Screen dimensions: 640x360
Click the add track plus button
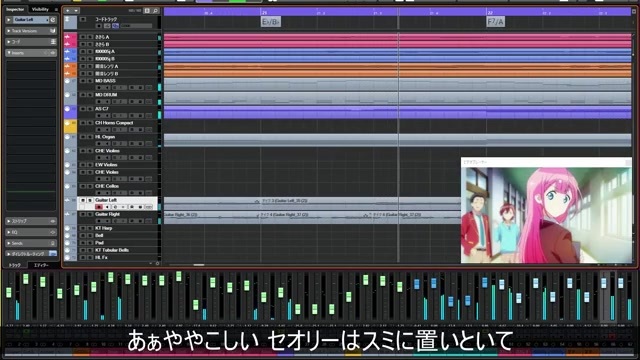pos(68,11)
